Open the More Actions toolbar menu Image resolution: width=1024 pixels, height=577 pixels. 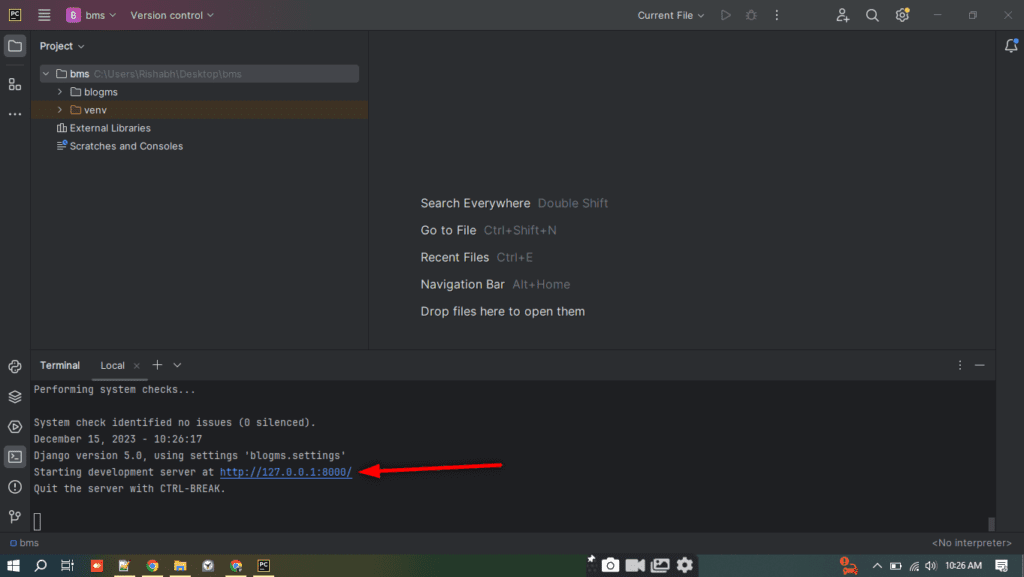click(776, 15)
